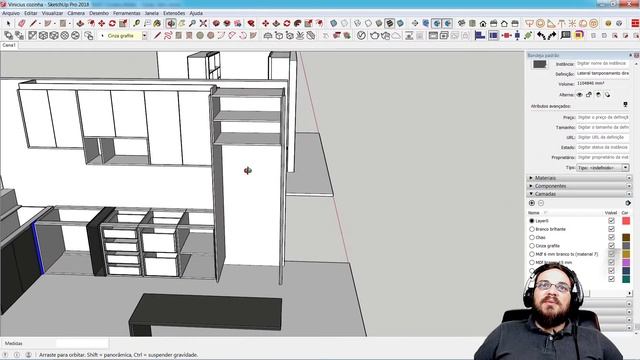
Task: Activate the Pan hand tool
Action: [182, 24]
